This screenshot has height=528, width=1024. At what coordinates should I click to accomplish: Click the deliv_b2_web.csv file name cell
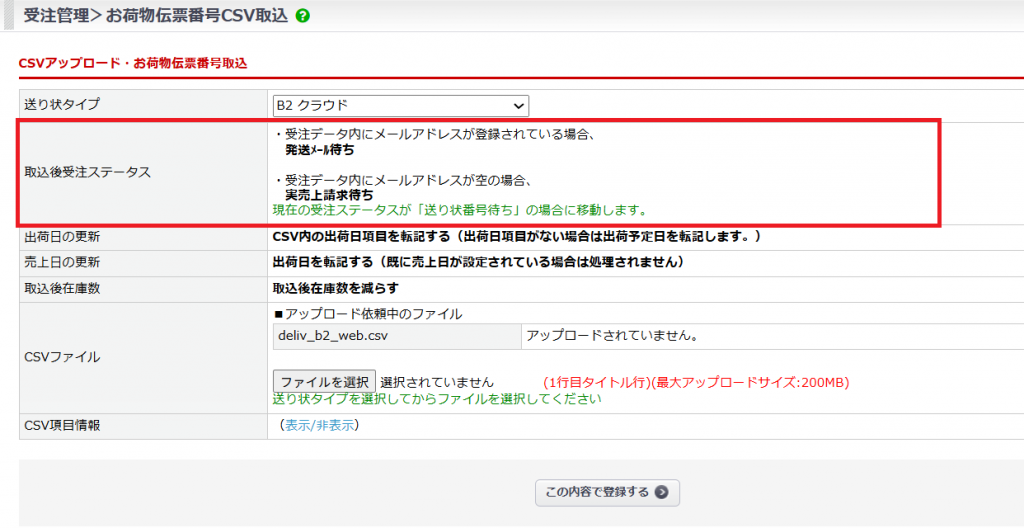click(397, 337)
